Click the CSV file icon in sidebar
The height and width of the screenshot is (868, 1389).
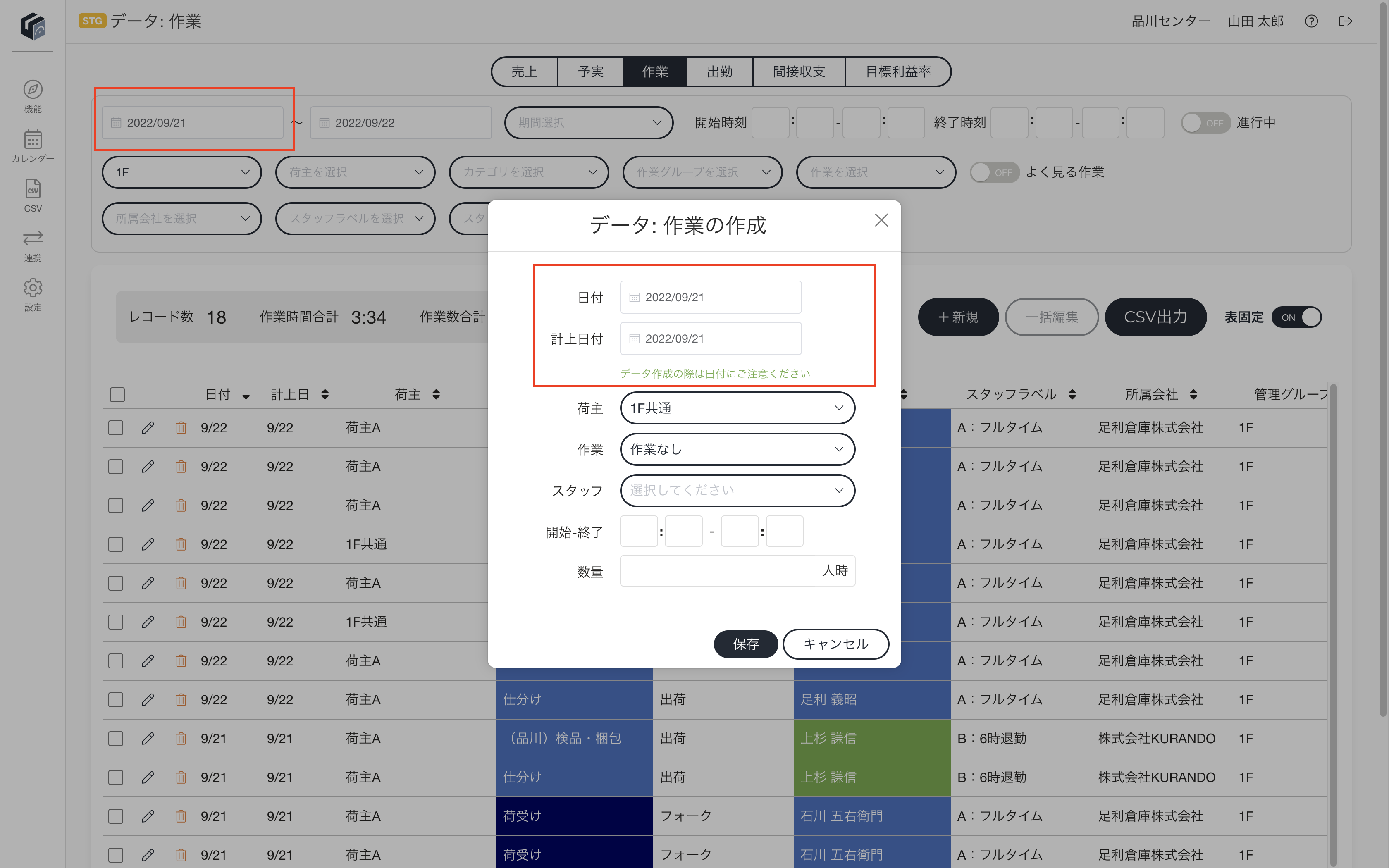pos(33,189)
